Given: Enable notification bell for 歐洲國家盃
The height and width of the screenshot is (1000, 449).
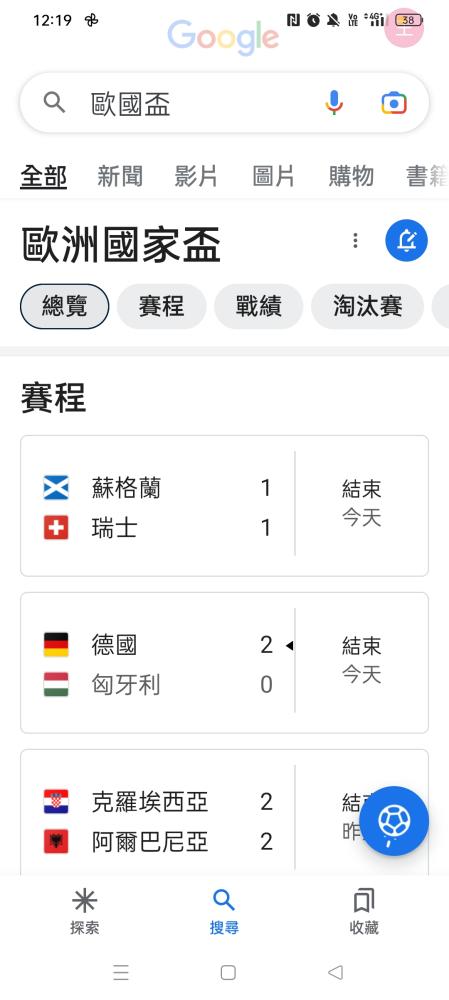Looking at the screenshot, I should (406, 240).
